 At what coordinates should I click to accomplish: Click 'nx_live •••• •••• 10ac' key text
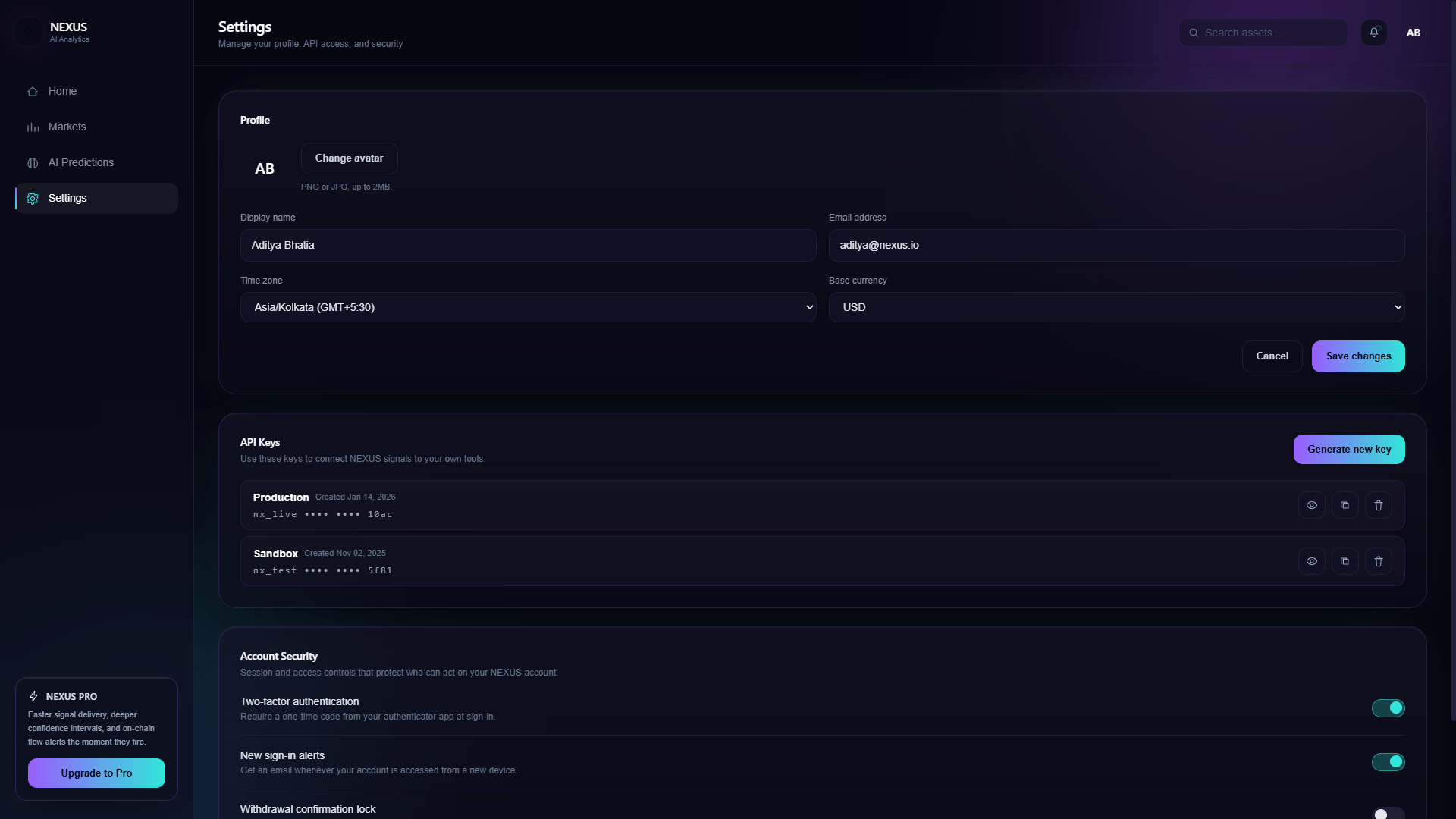point(322,514)
